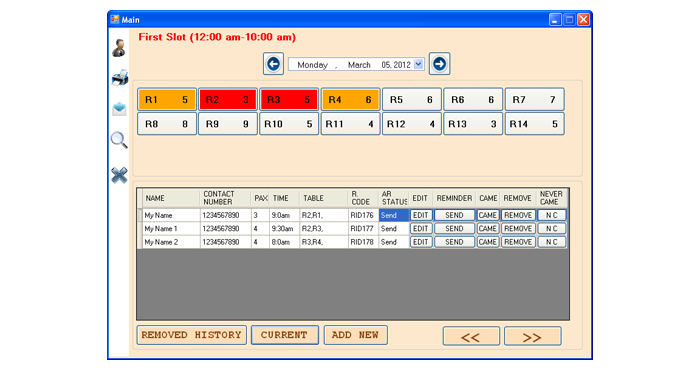Viewport: 700px width, 371px height.
Task: Click EDIT for My Name row
Action: click(421, 215)
